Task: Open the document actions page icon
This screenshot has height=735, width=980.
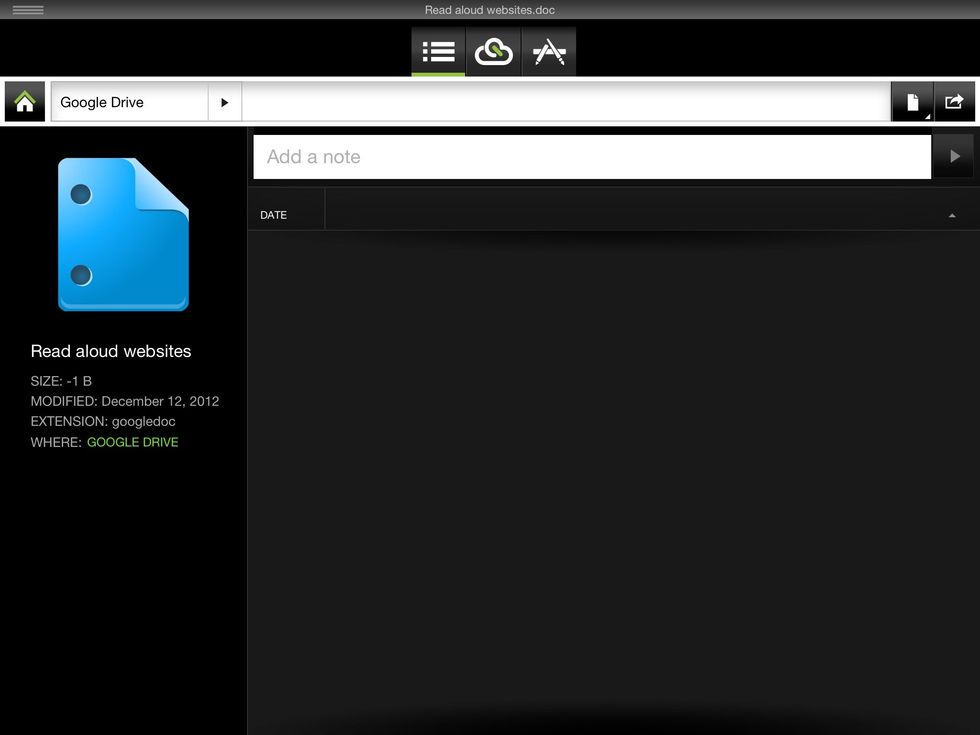Action: [x=912, y=101]
